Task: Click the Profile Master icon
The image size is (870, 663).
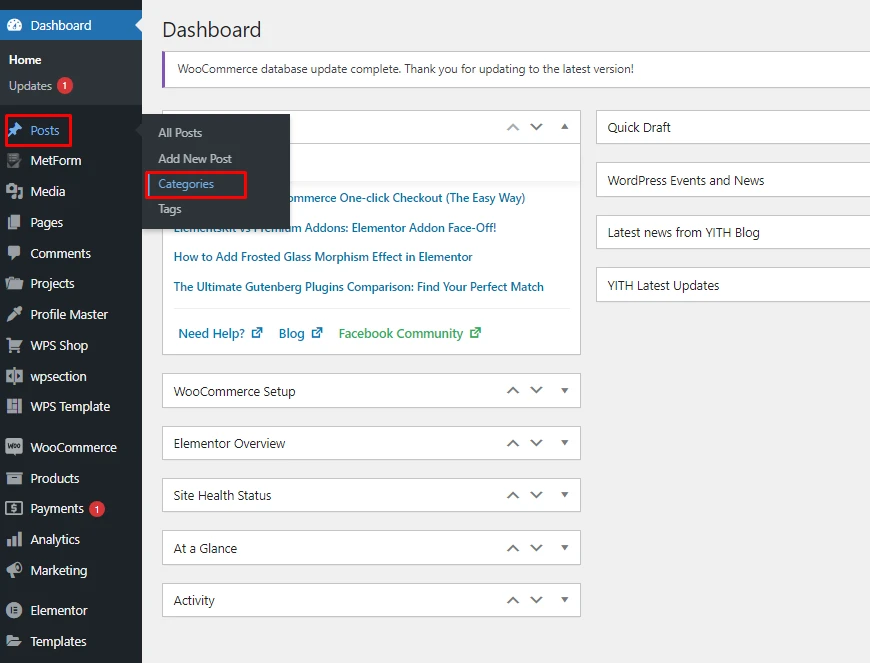Action: [x=14, y=314]
